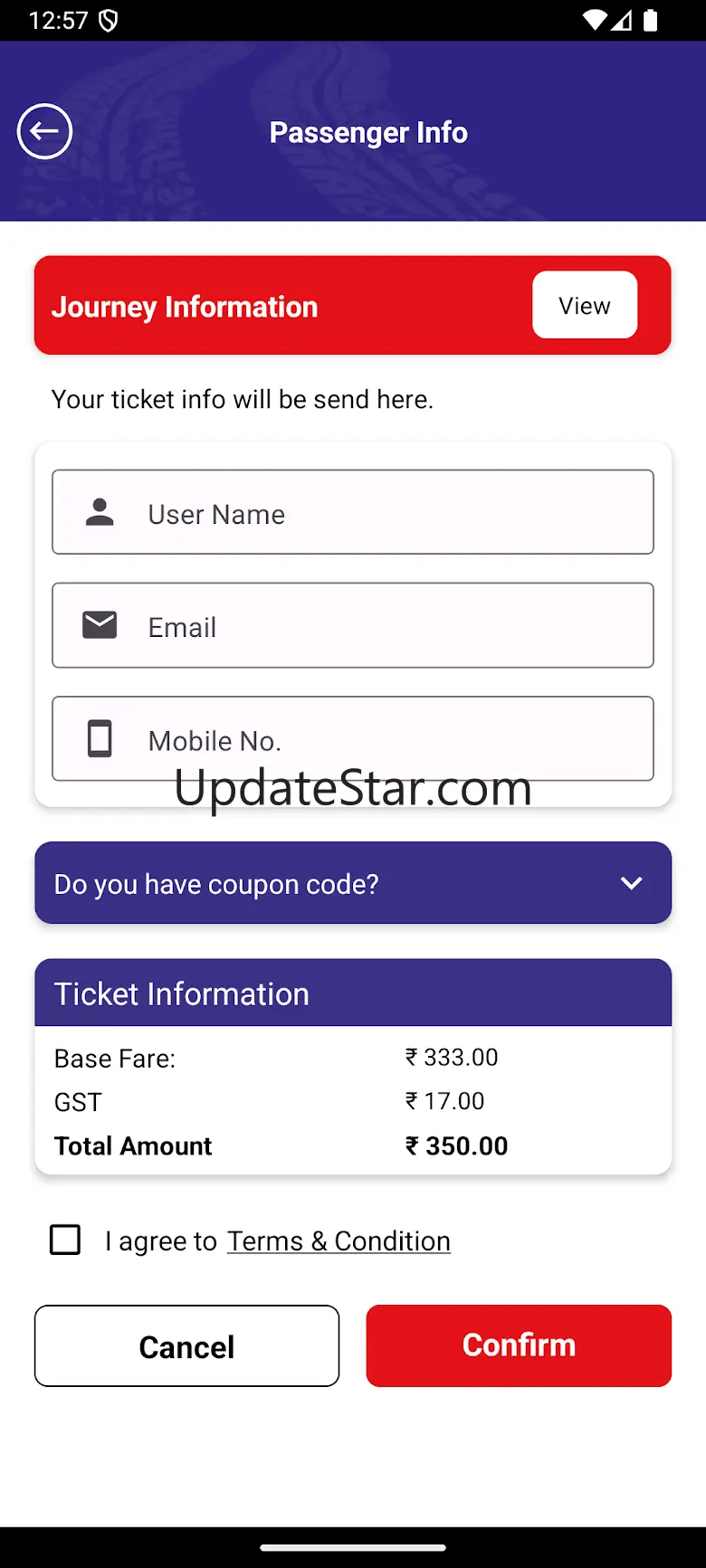Tap the envelope icon in Email field
The image size is (706, 1568).
tap(100, 625)
